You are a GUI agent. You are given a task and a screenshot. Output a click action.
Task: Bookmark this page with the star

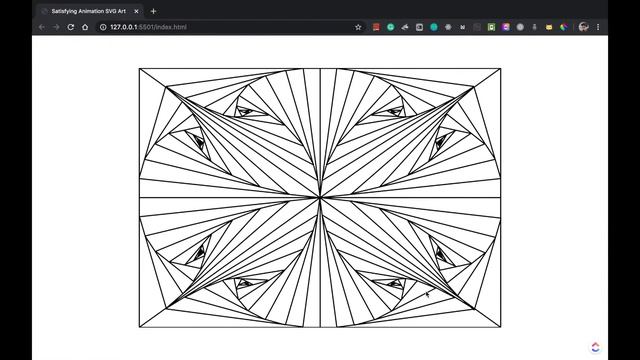point(358,27)
